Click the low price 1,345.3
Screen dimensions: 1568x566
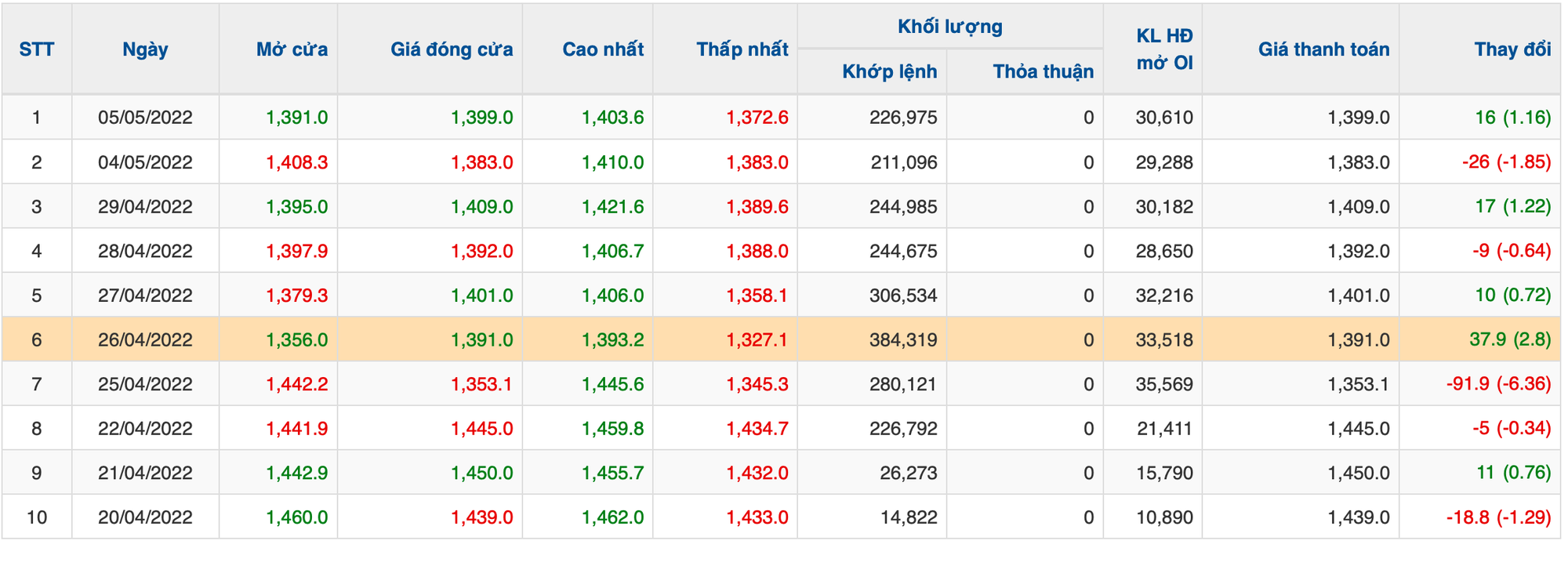pos(757,384)
